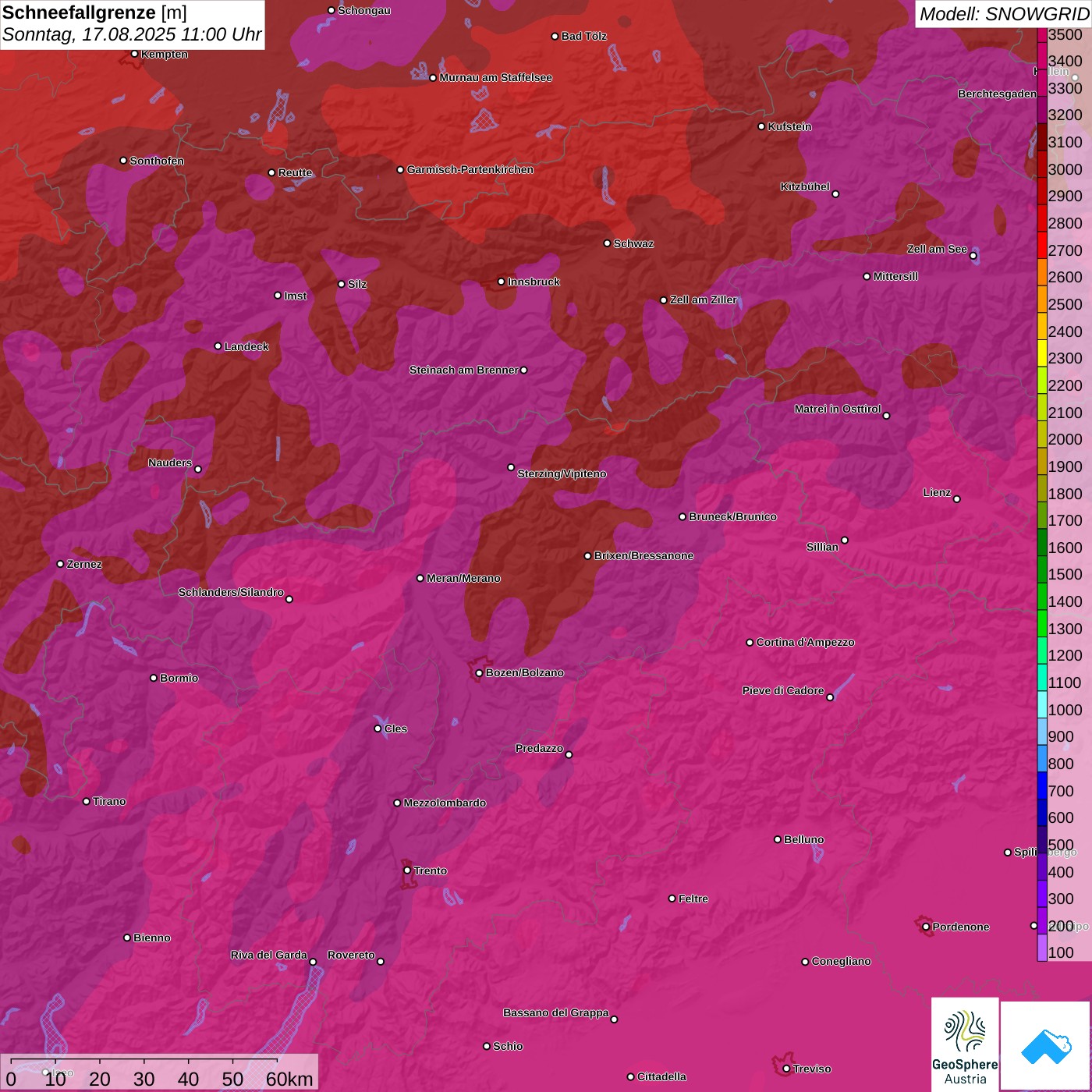Click the Bienno label
The width and height of the screenshot is (1092, 1092).
click(152, 938)
